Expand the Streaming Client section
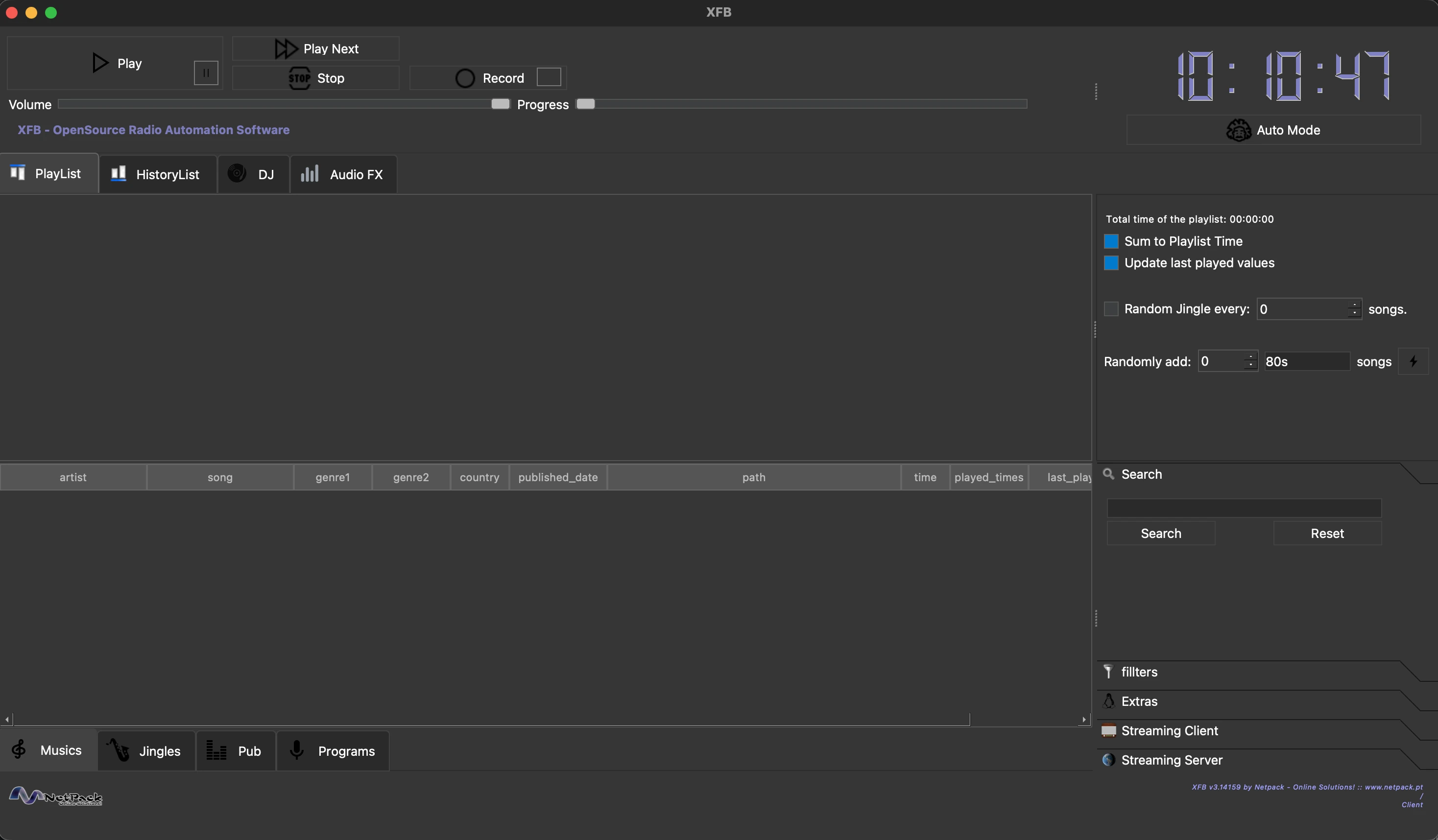The width and height of the screenshot is (1438, 840). [1255, 730]
